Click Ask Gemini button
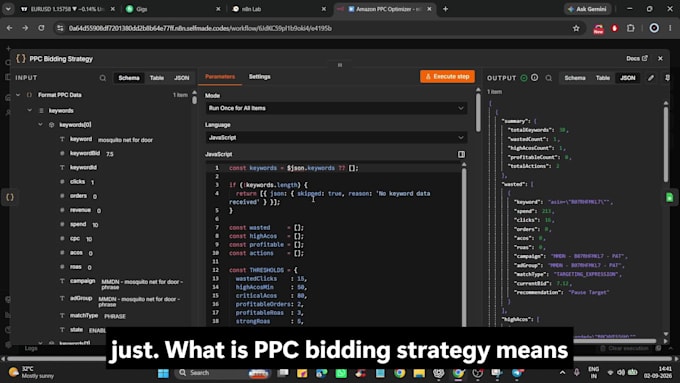The width and height of the screenshot is (680, 383). pyautogui.click(x=588, y=9)
